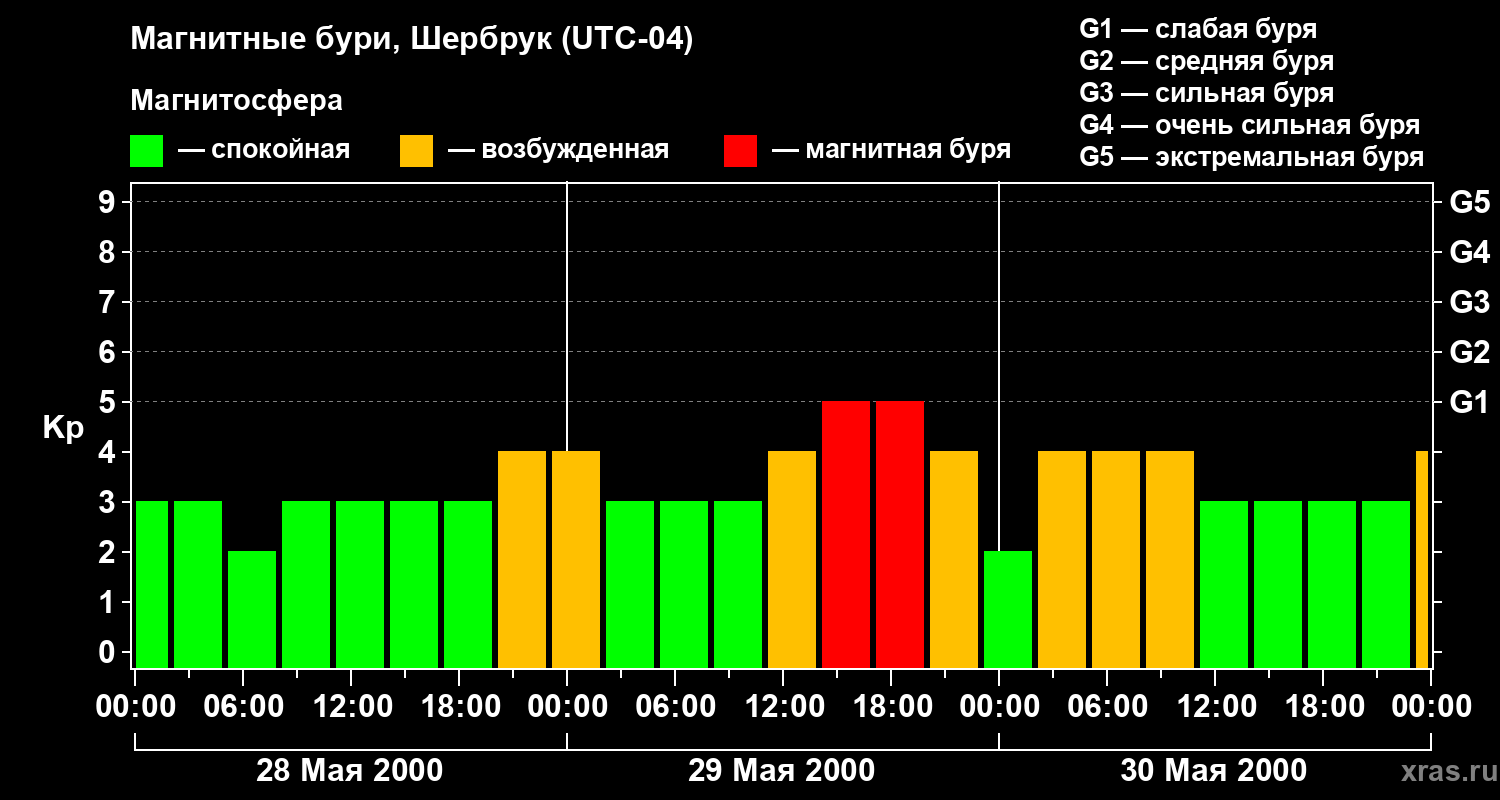Select the 'Магнитосфера' heading
Screen dimensions: 1500x800
point(236,101)
